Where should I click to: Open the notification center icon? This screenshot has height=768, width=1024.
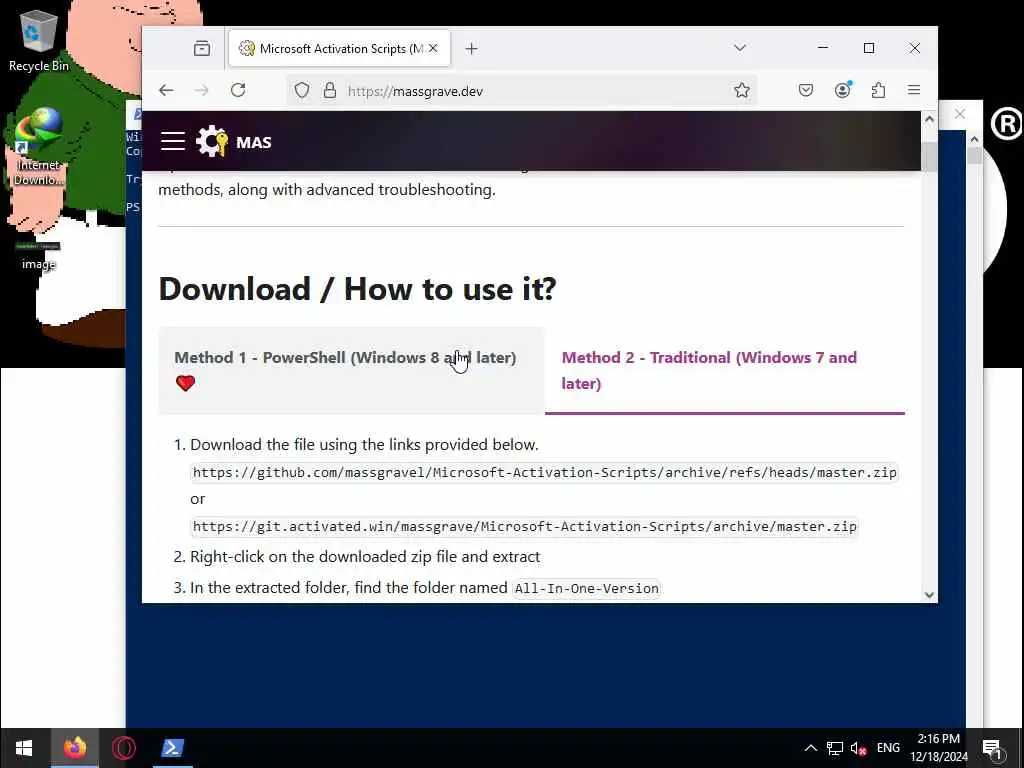click(993, 748)
